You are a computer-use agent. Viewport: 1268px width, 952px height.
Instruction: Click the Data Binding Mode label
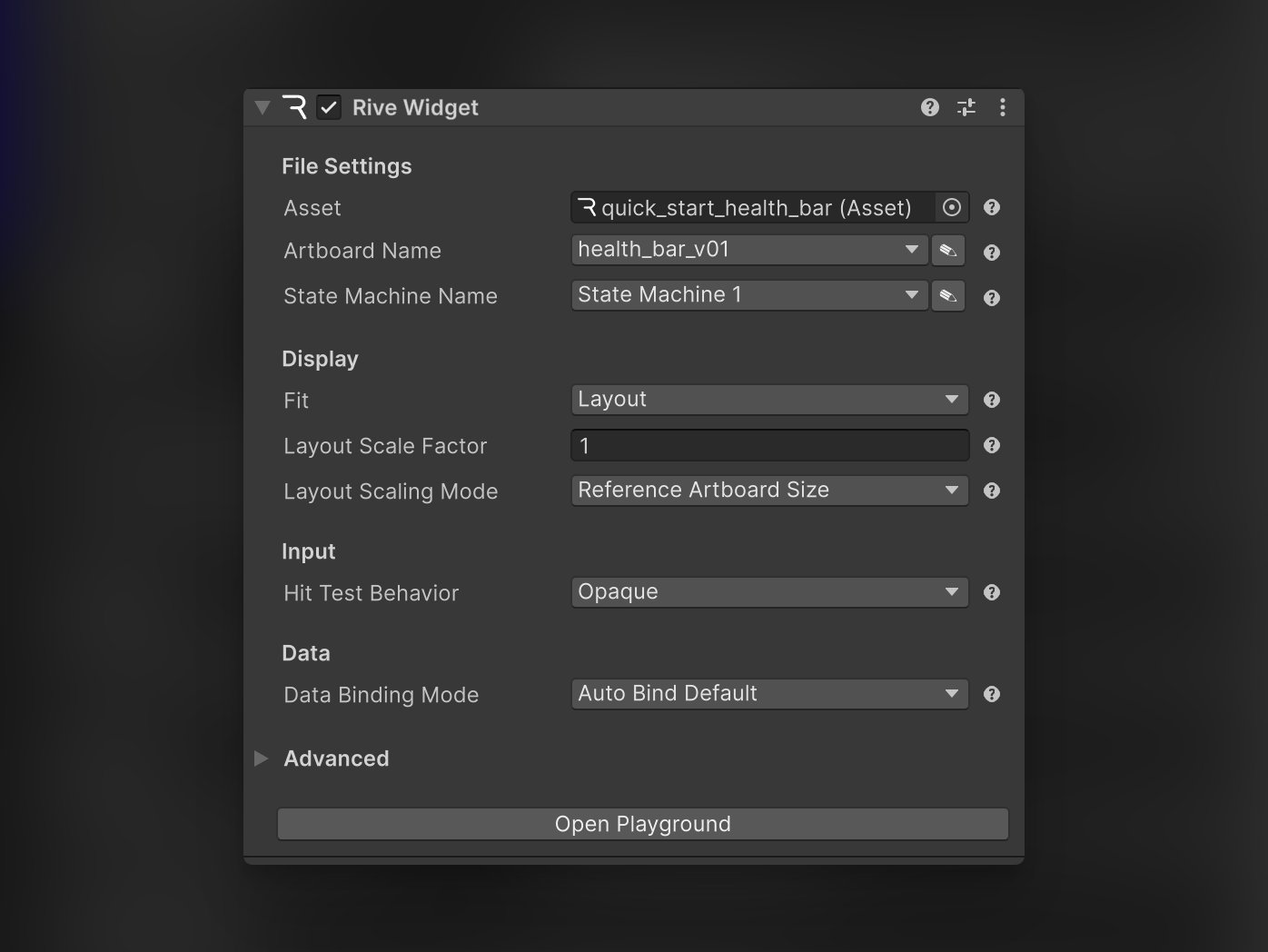(381, 695)
